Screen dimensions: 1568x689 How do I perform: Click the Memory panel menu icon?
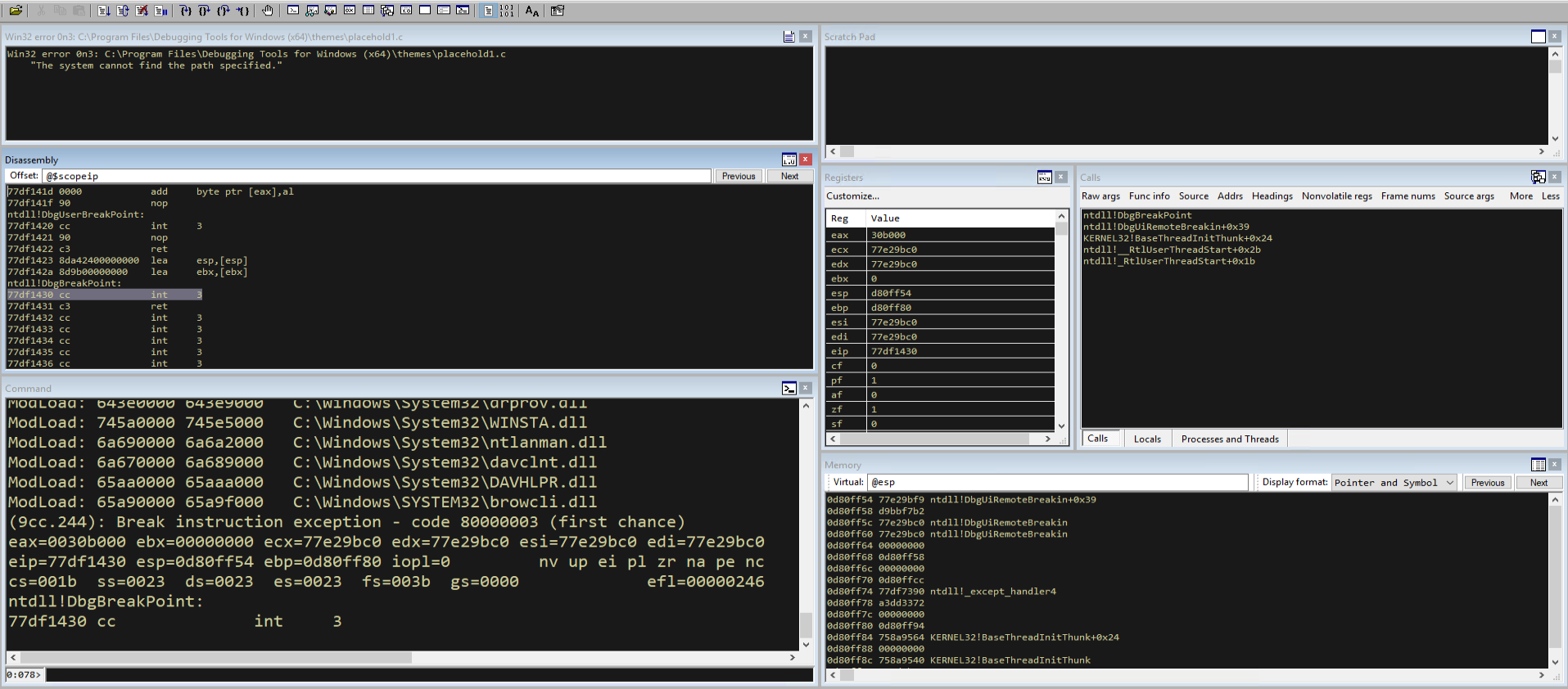point(1539,464)
